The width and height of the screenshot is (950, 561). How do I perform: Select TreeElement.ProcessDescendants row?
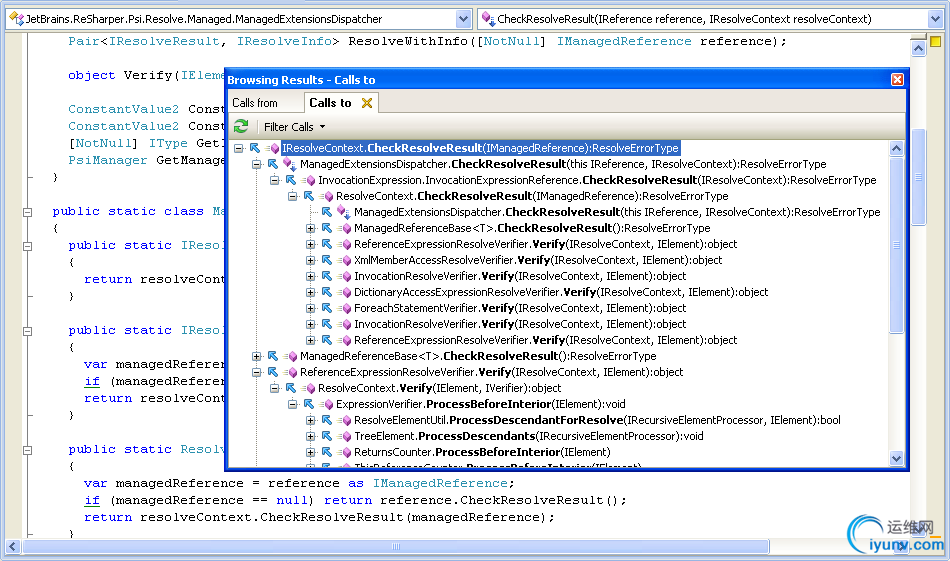click(x=528, y=436)
